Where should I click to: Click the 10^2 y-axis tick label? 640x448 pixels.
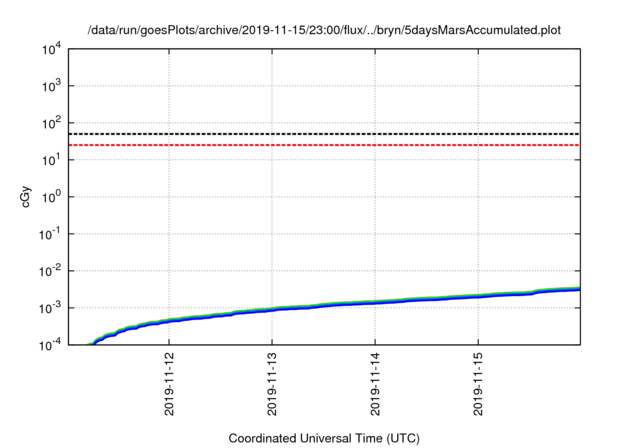coord(51,123)
